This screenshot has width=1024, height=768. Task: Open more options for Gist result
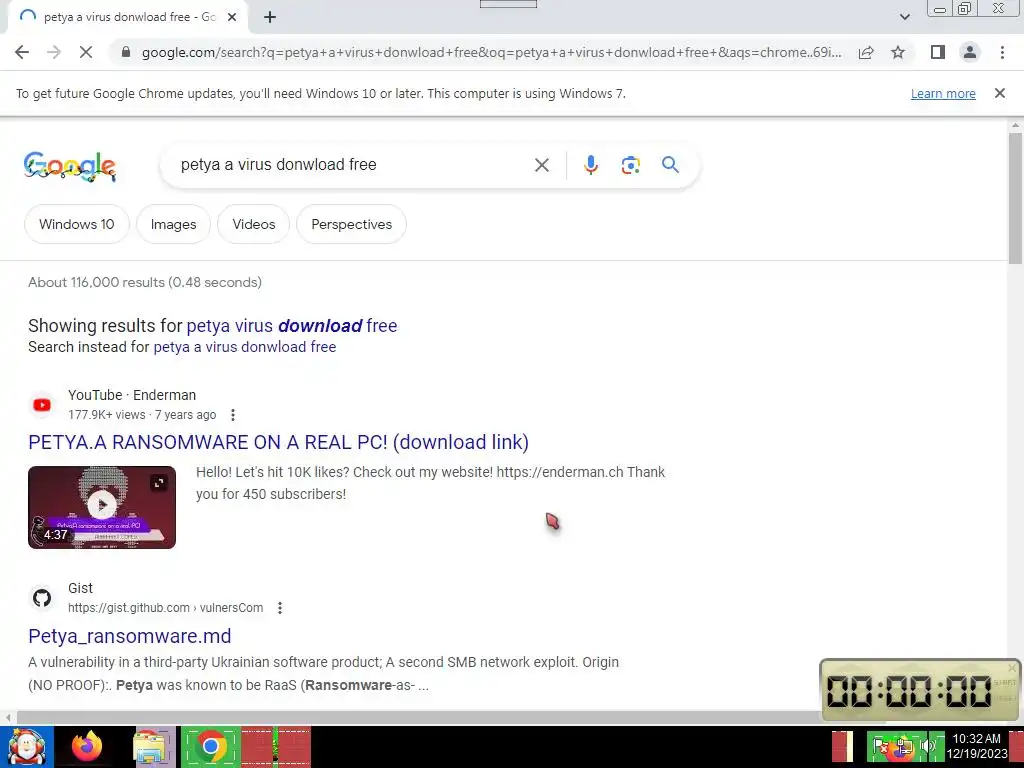click(x=280, y=608)
